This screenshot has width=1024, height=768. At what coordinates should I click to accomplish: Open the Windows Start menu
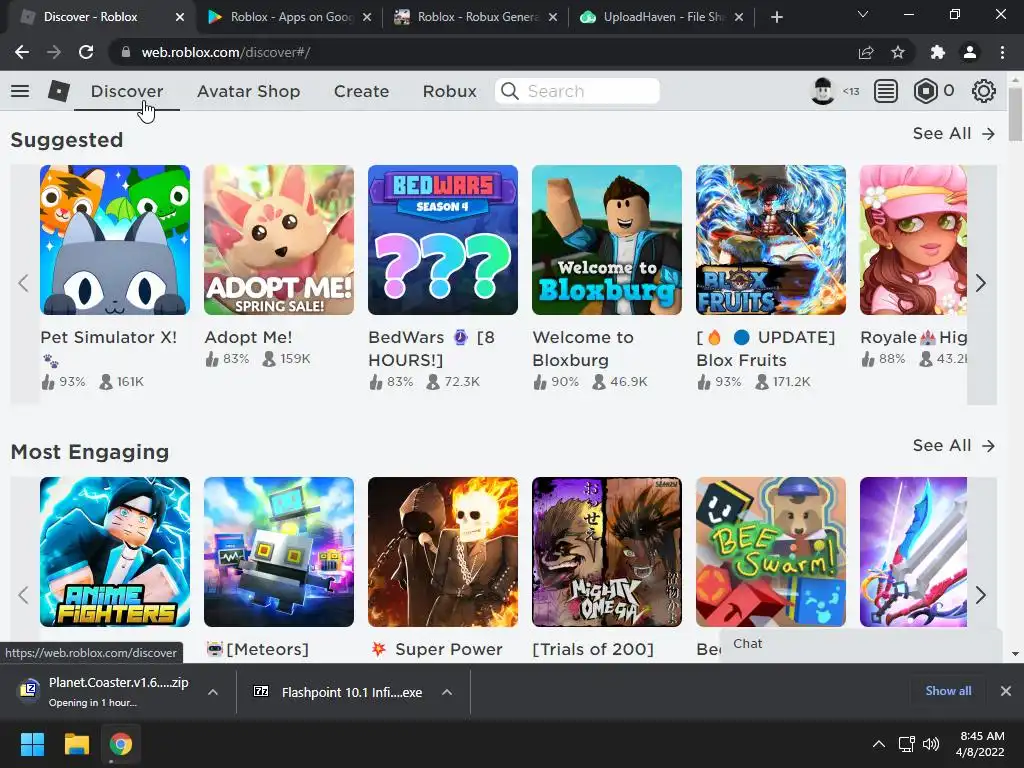(32, 744)
